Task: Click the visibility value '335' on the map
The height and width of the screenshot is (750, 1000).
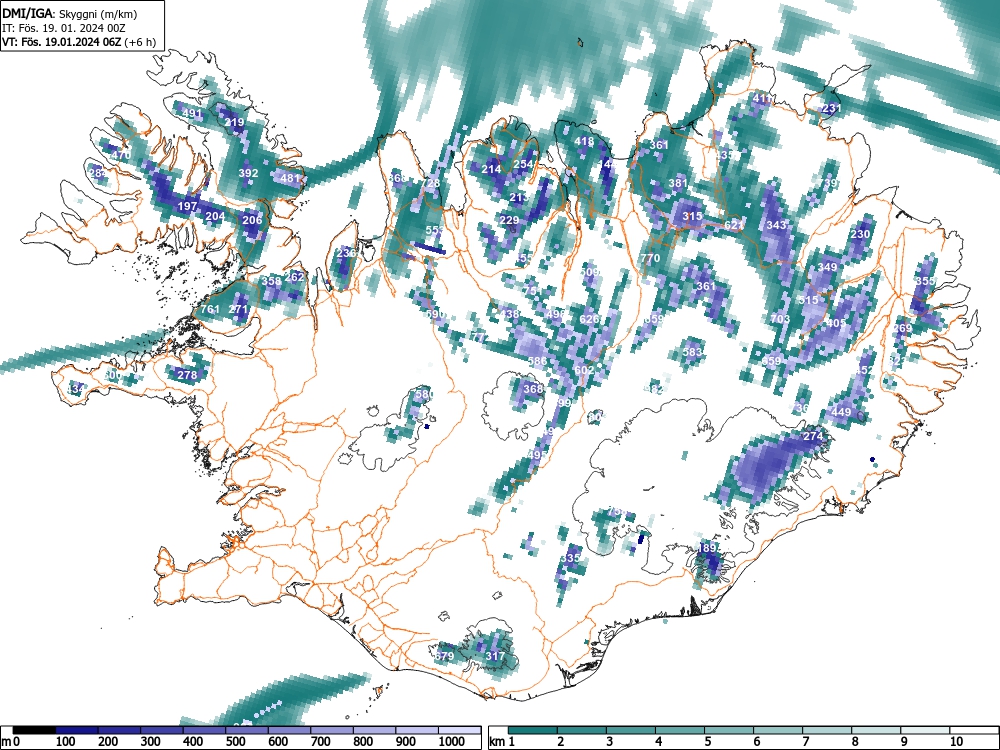Action: [570, 558]
